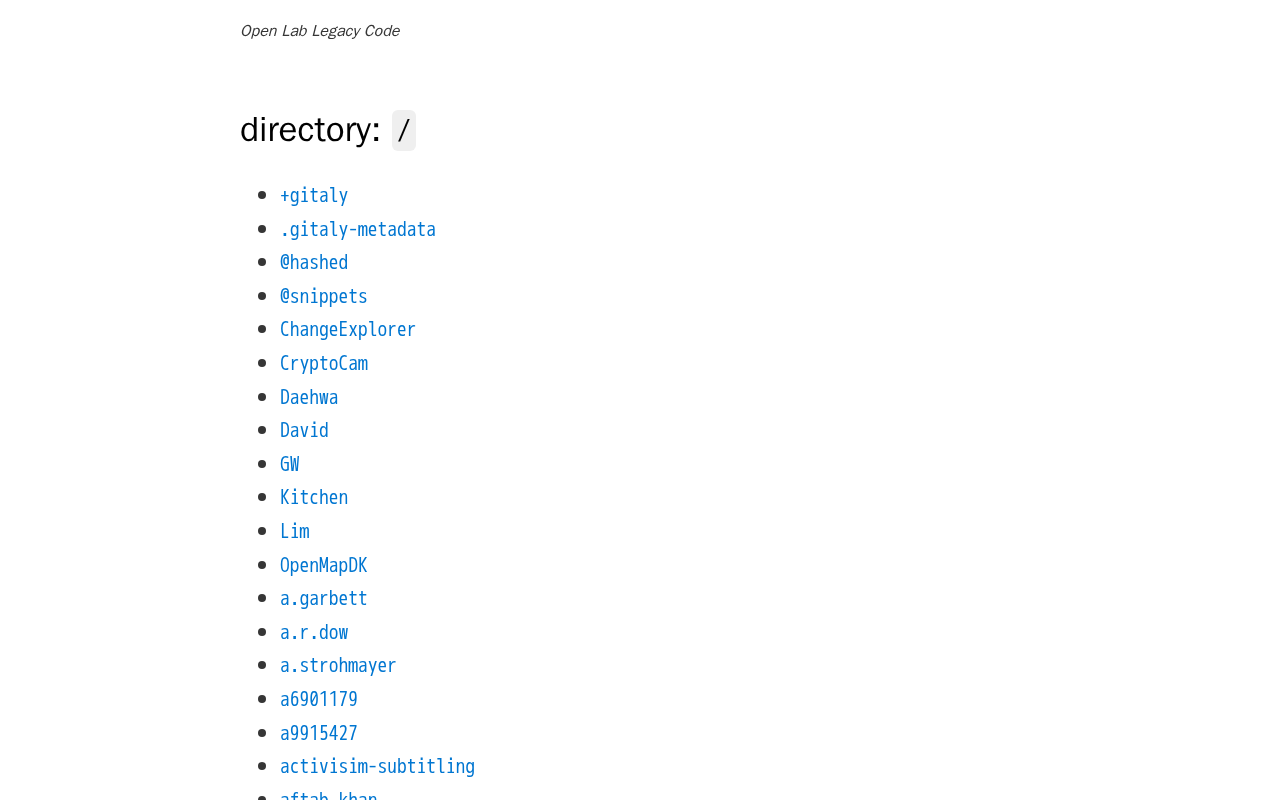
Task: Open the +gitaly directory link
Action: (314, 196)
